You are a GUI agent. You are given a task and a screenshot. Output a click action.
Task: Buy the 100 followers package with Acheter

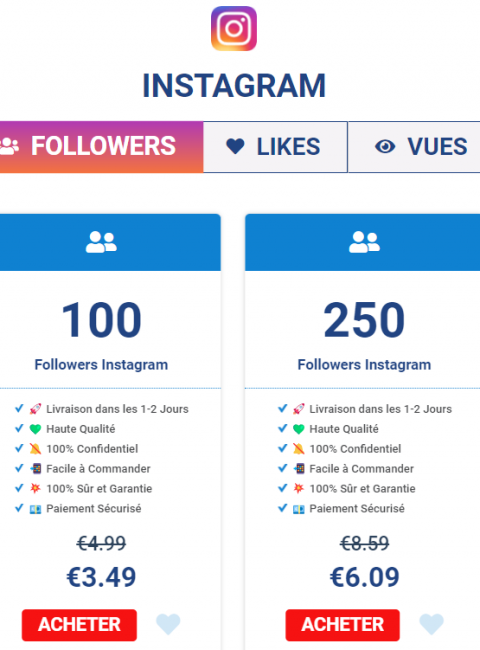coord(79,625)
